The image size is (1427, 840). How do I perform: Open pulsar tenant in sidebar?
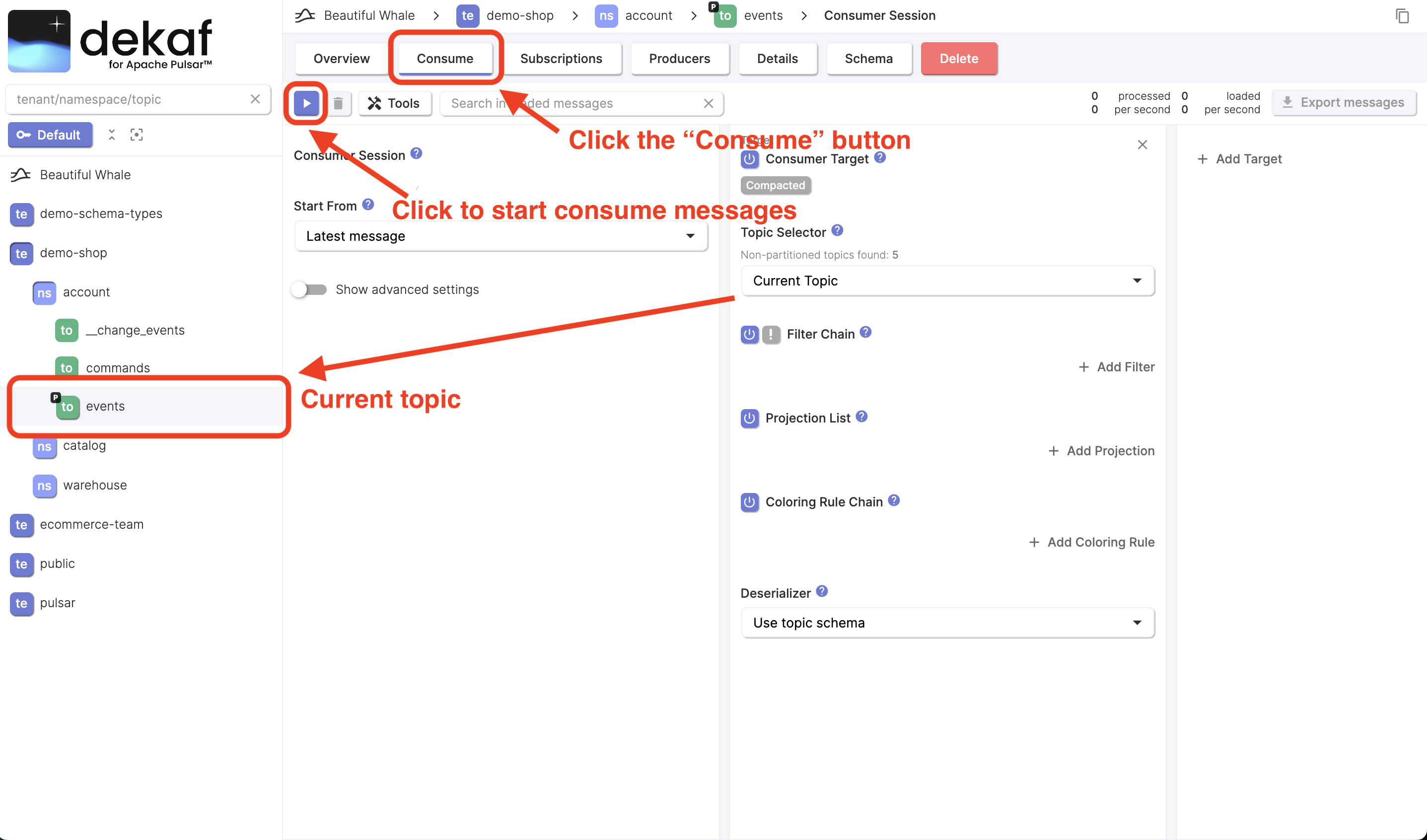[x=57, y=603]
